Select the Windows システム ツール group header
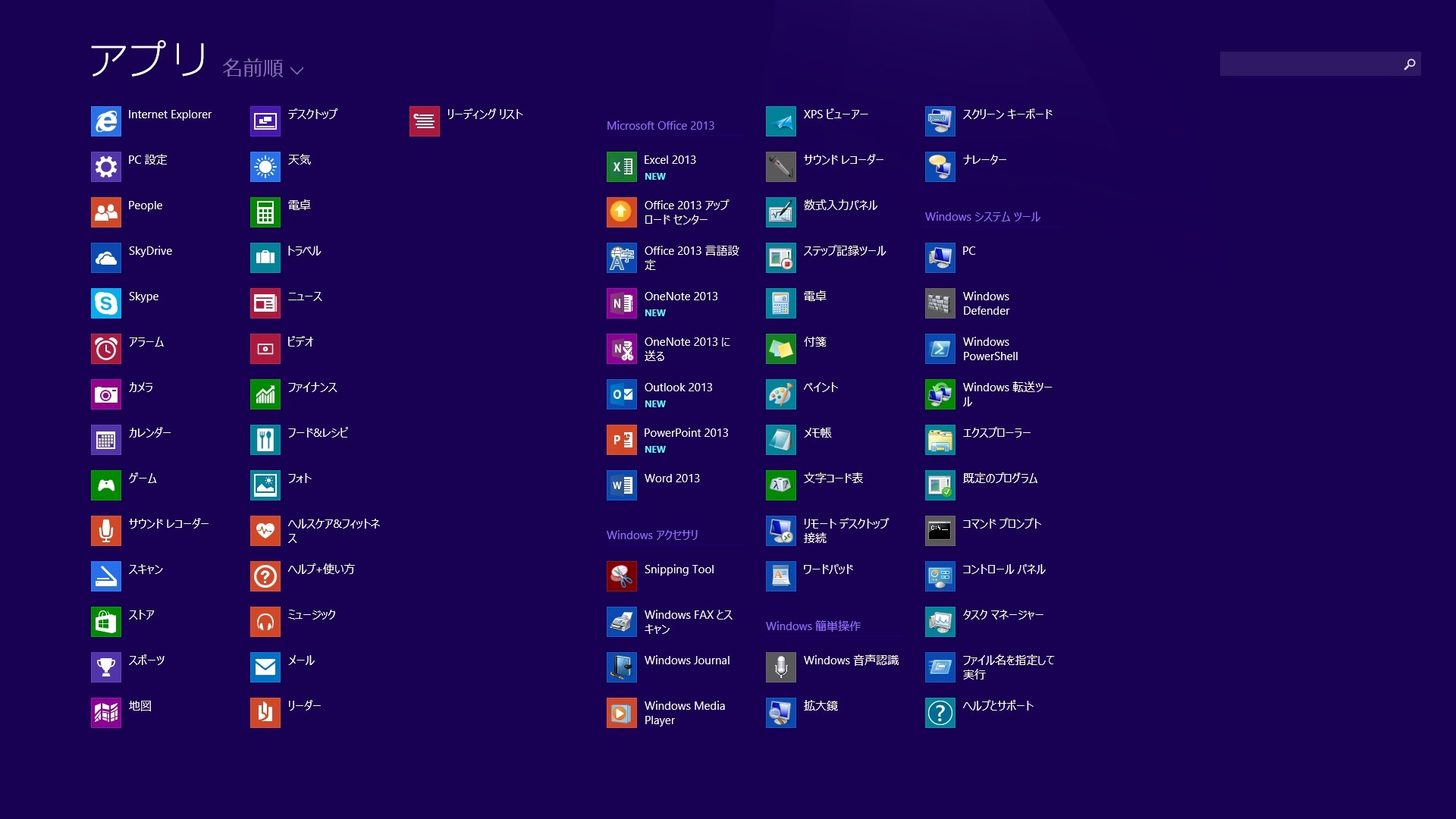Screen dimensions: 1456x819 pyautogui.click(x=983, y=217)
